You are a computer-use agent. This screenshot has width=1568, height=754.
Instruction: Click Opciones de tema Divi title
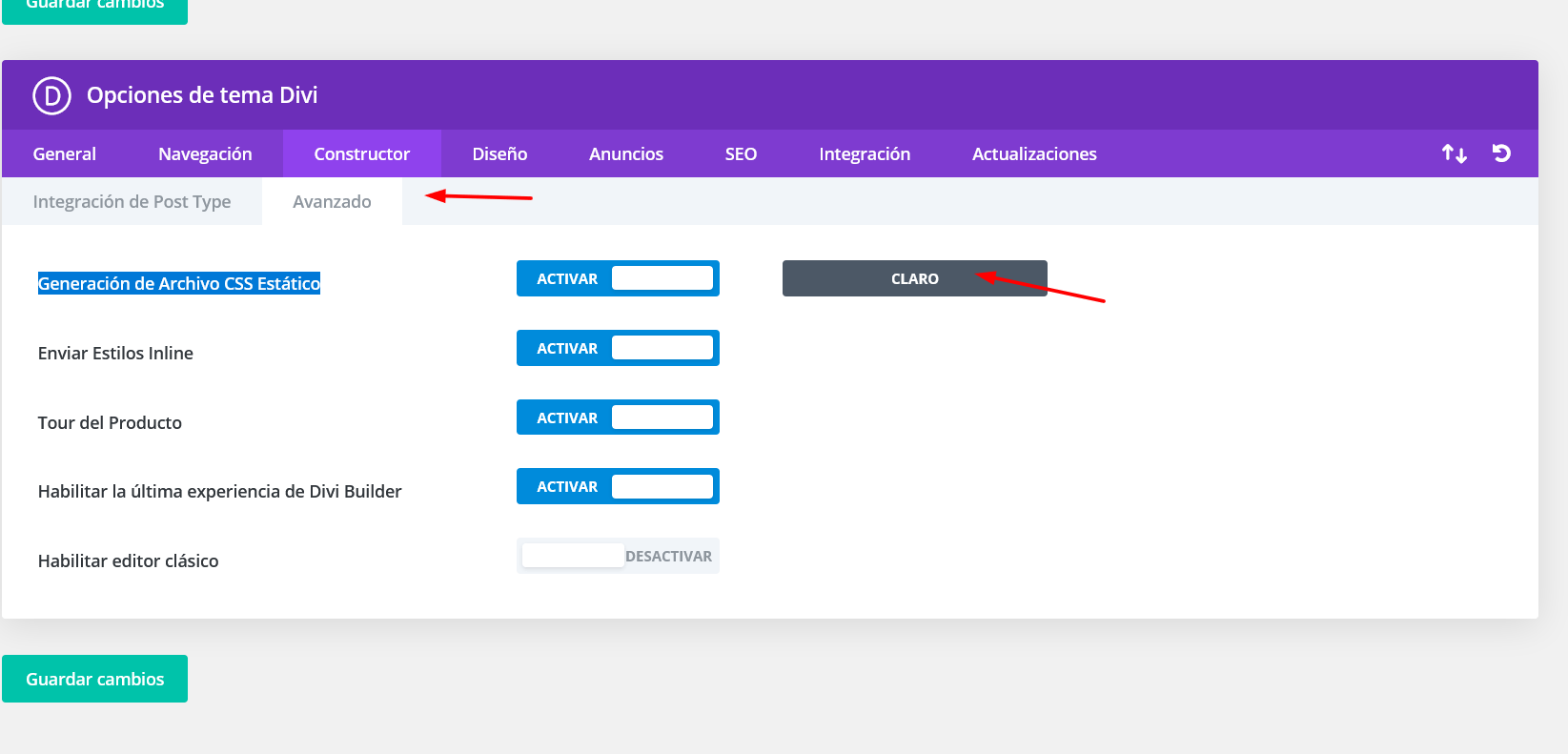coord(202,95)
